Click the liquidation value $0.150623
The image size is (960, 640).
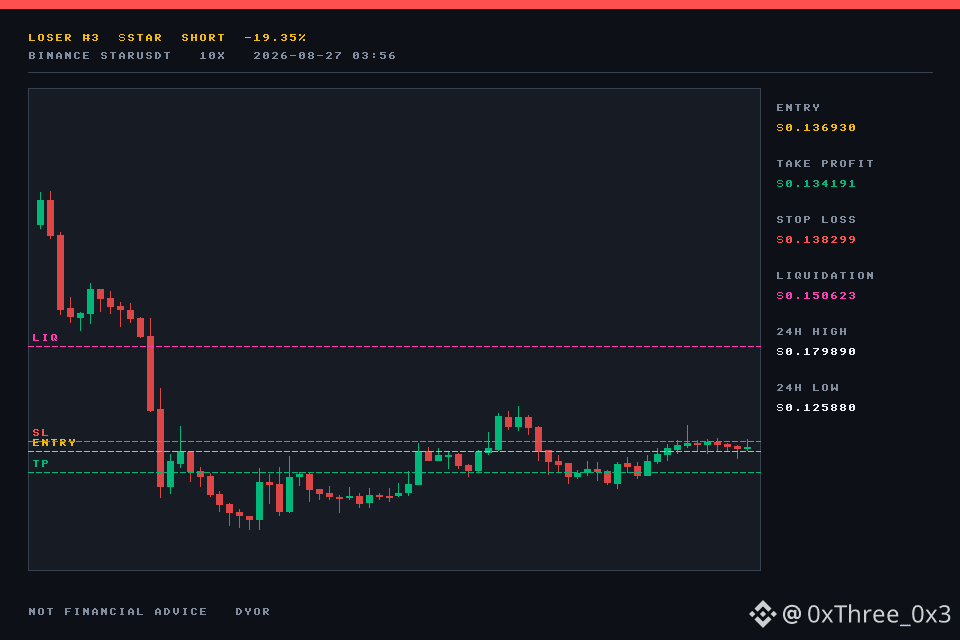click(x=816, y=296)
